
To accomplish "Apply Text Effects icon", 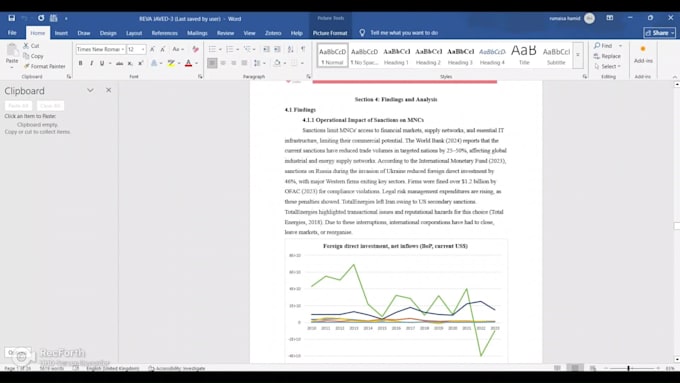I will pos(154,63).
